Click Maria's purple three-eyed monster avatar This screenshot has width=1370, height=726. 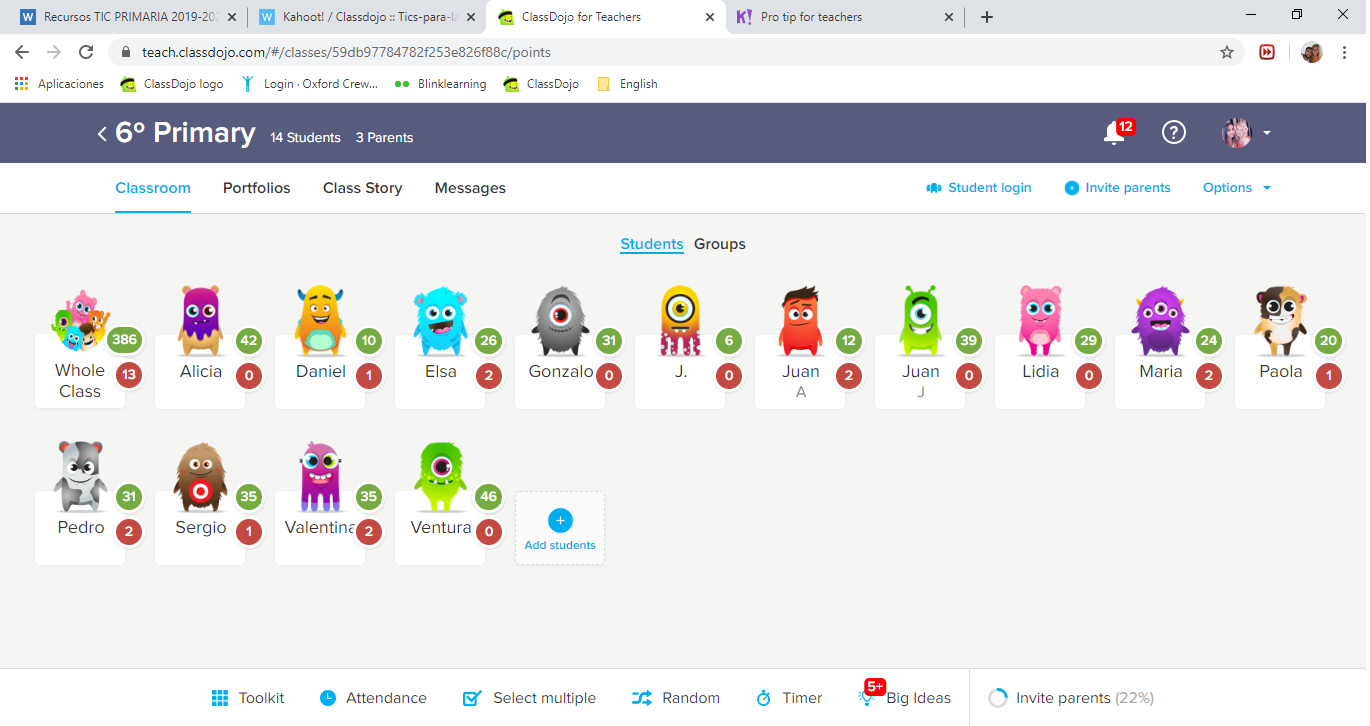1160,322
